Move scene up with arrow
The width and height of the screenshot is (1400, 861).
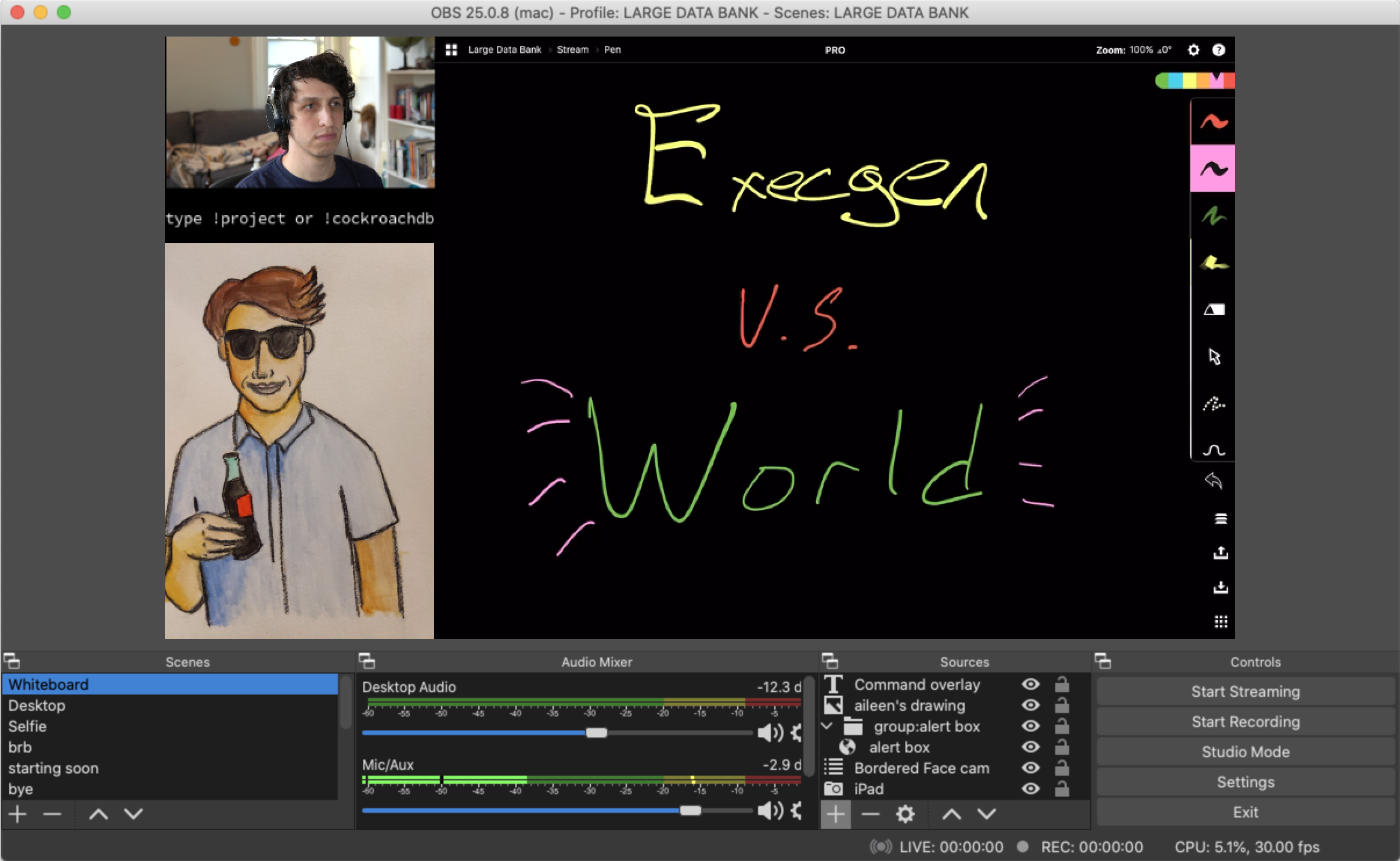[98, 814]
